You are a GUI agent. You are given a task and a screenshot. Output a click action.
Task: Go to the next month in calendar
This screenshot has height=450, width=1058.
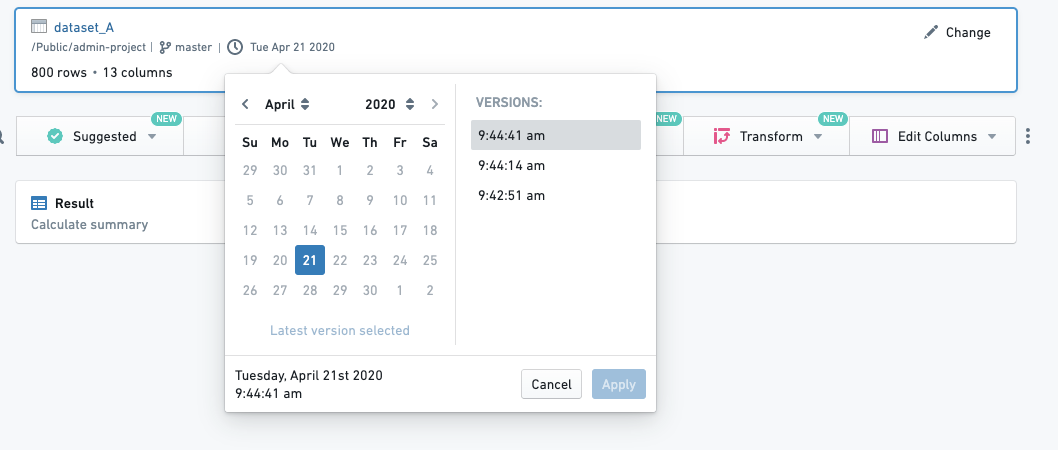(435, 104)
